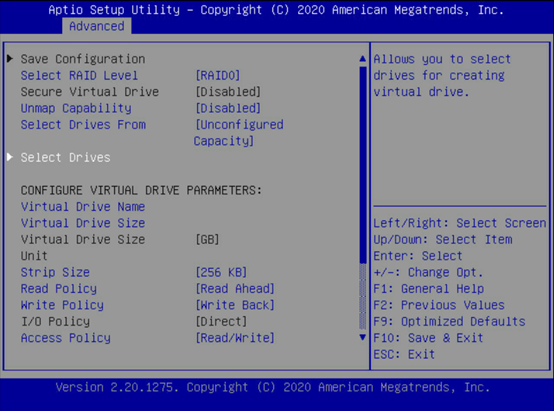The height and width of the screenshot is (411, 554).
Task: Toggle the Write Policy [Write Back] value
Action: [x=235, y=305]
